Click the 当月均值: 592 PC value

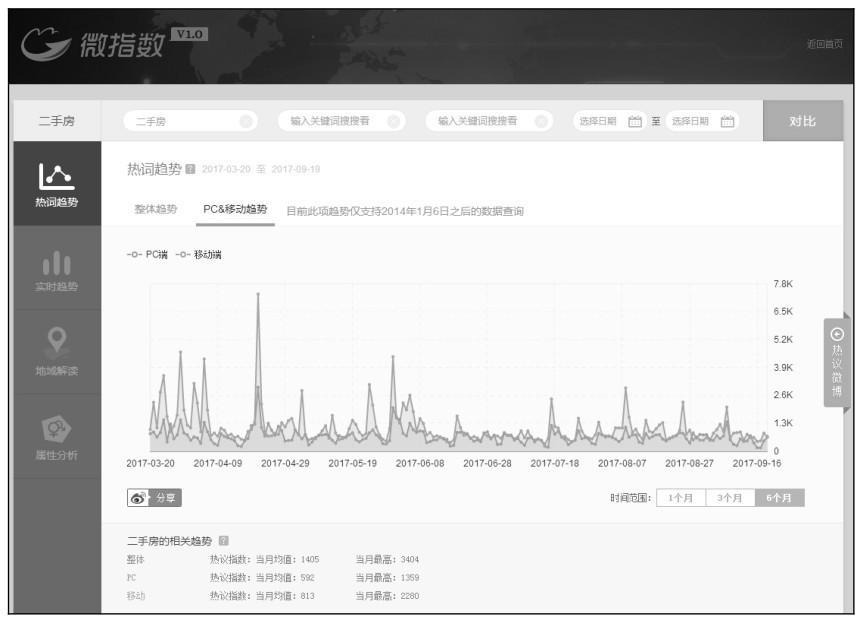click(286, 577)
